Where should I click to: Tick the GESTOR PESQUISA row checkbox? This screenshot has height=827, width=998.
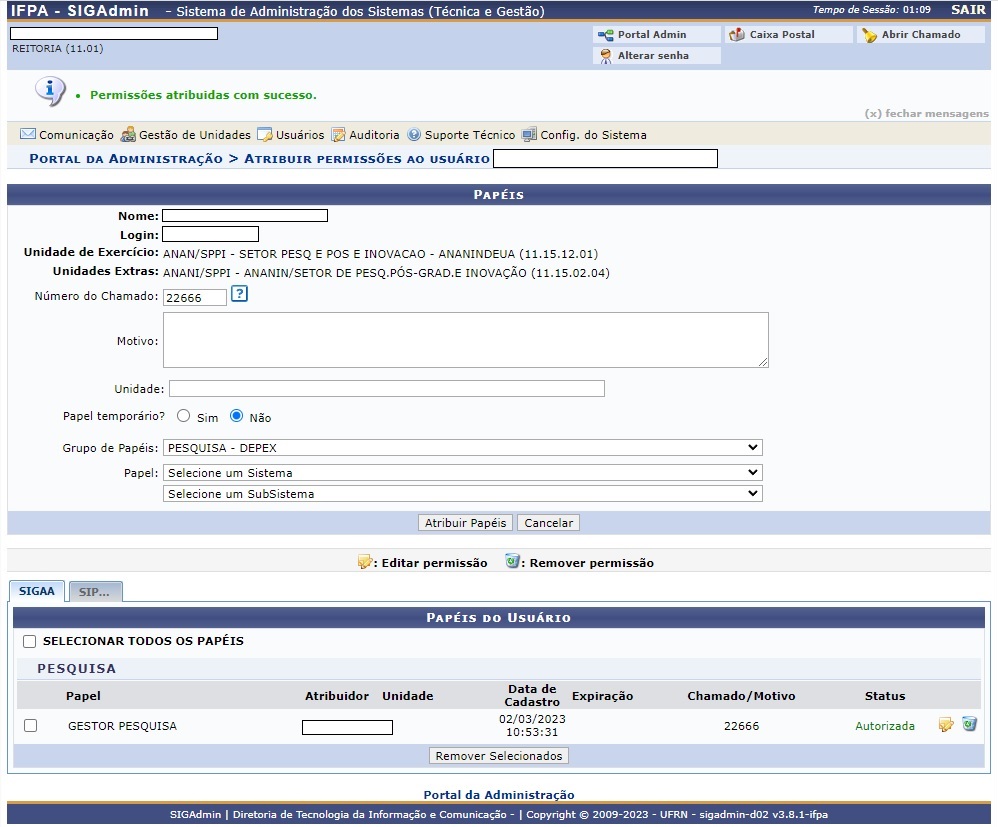[x=31, y=726]
